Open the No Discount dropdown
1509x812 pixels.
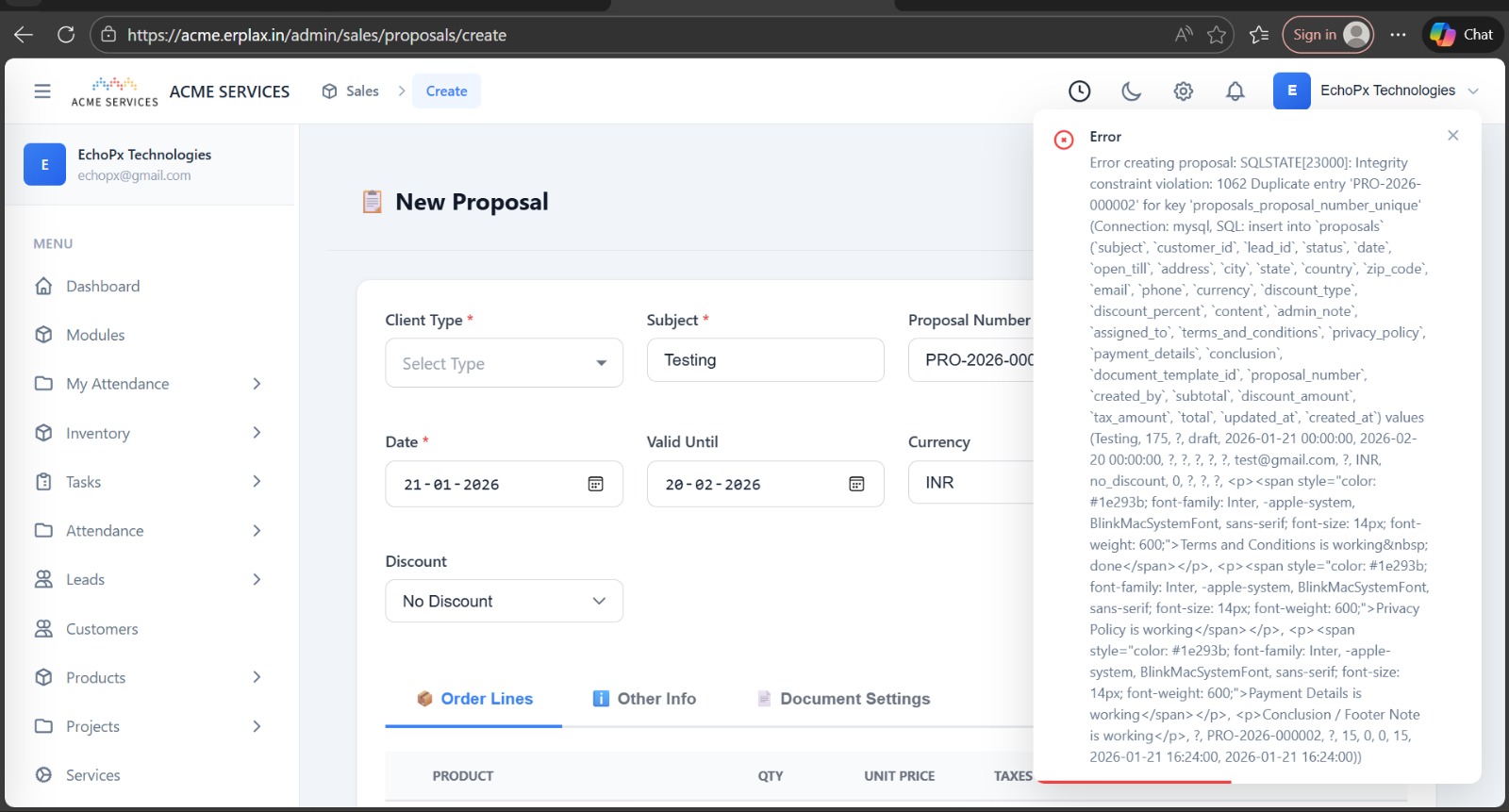(504, 602)
